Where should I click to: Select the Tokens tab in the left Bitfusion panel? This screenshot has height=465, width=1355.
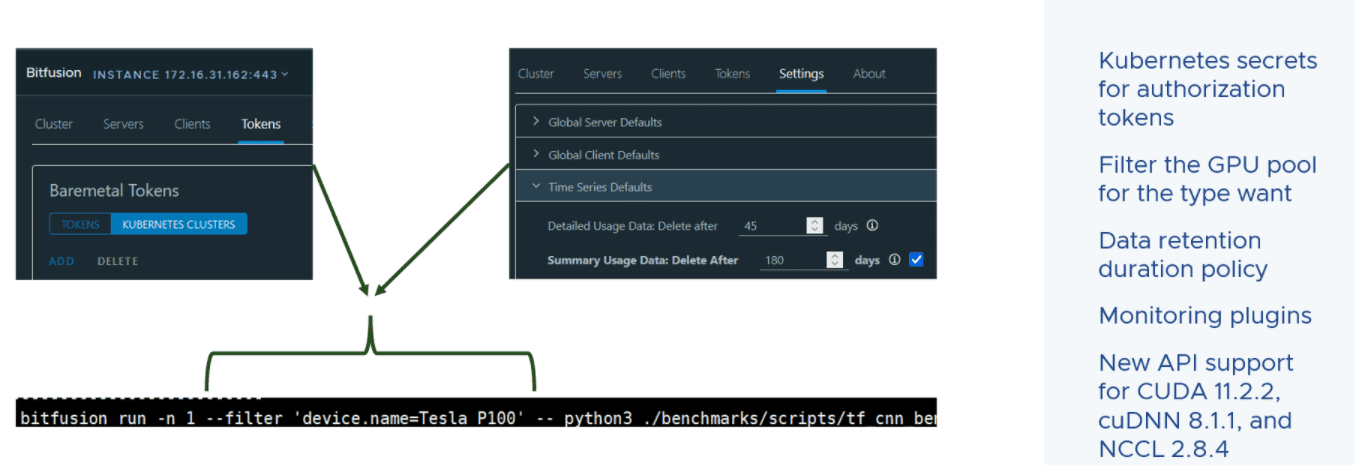tap(261, 124)
